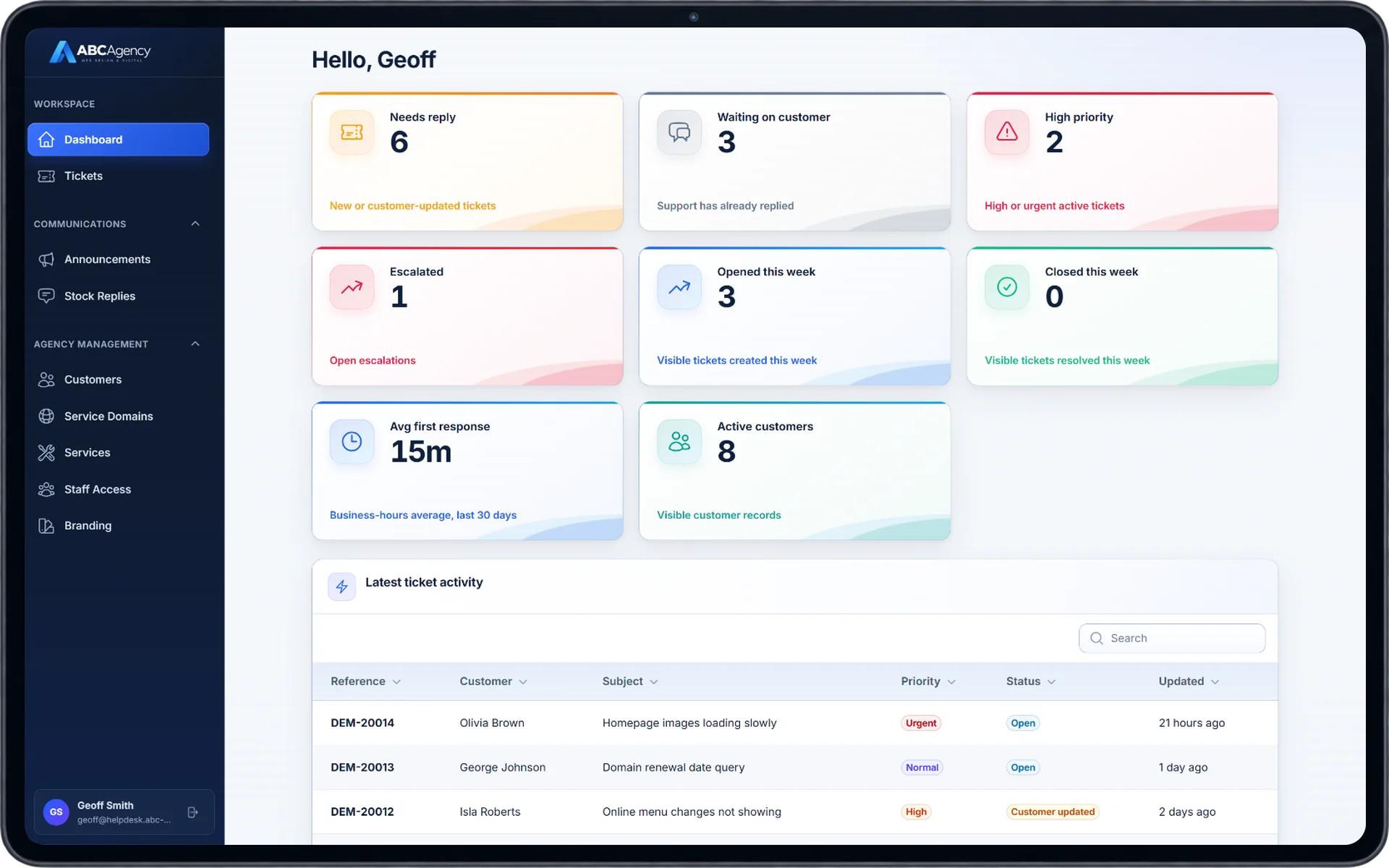Select customer name "George Johnson"

[502, 767]
